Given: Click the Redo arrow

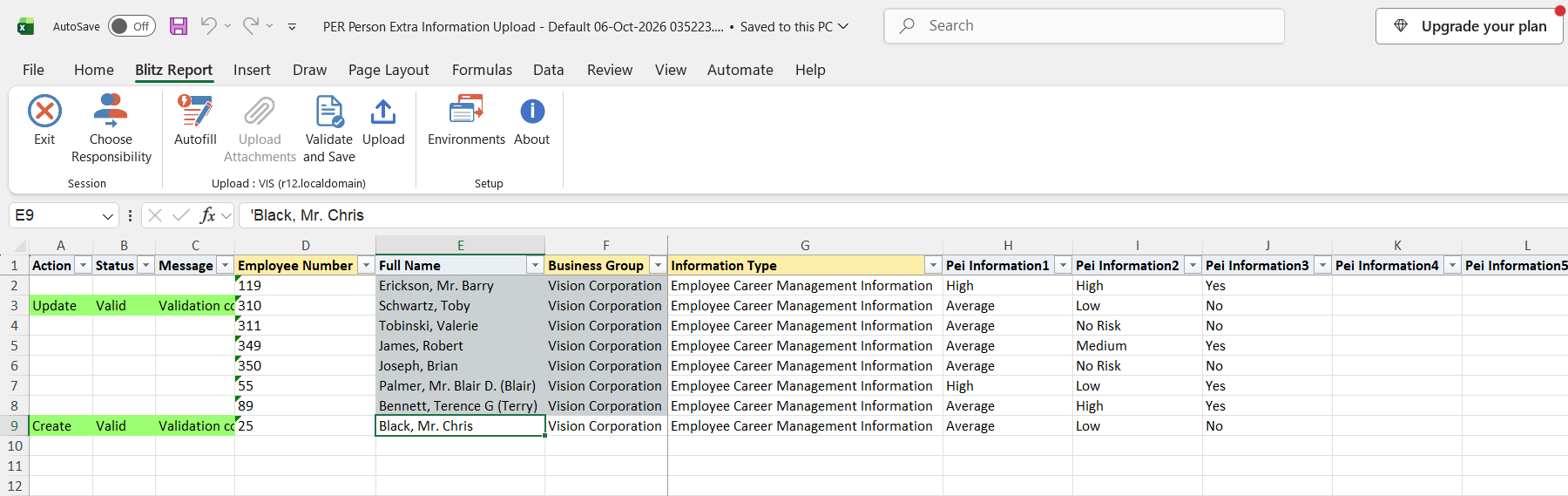Looking at the screenshot, I should point(250,26).
